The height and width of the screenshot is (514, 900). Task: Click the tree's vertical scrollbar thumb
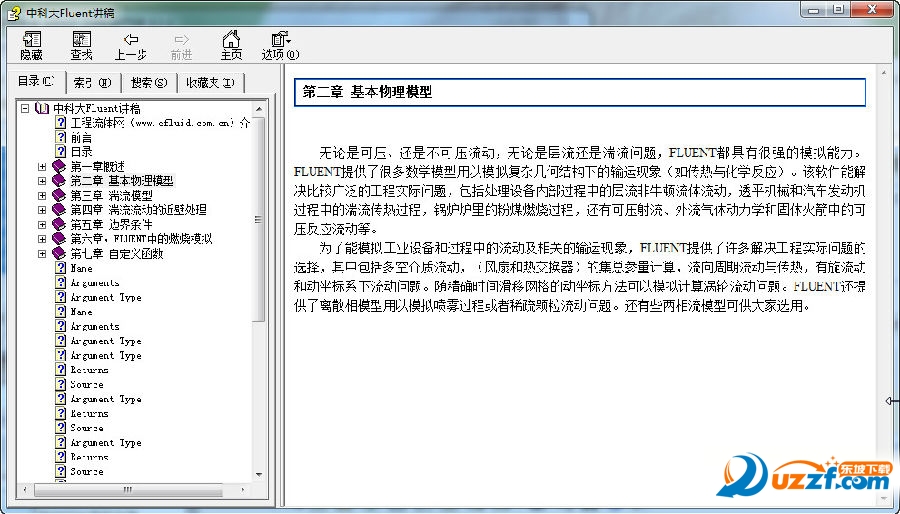pos(259,219)
